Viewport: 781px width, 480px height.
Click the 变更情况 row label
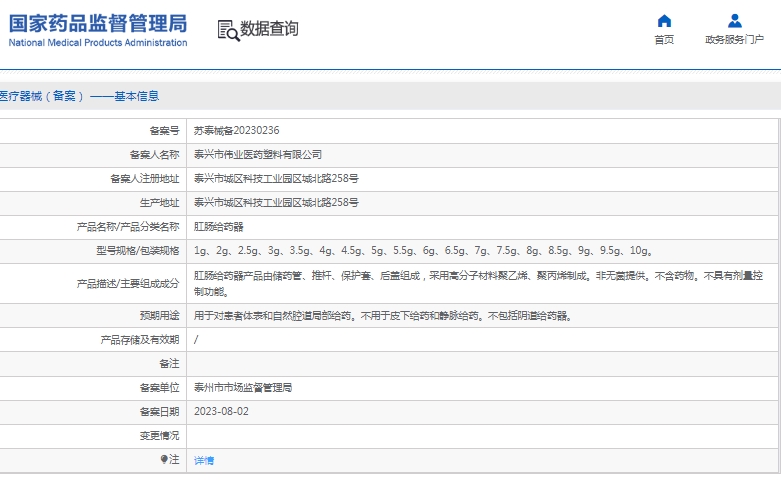159,436
